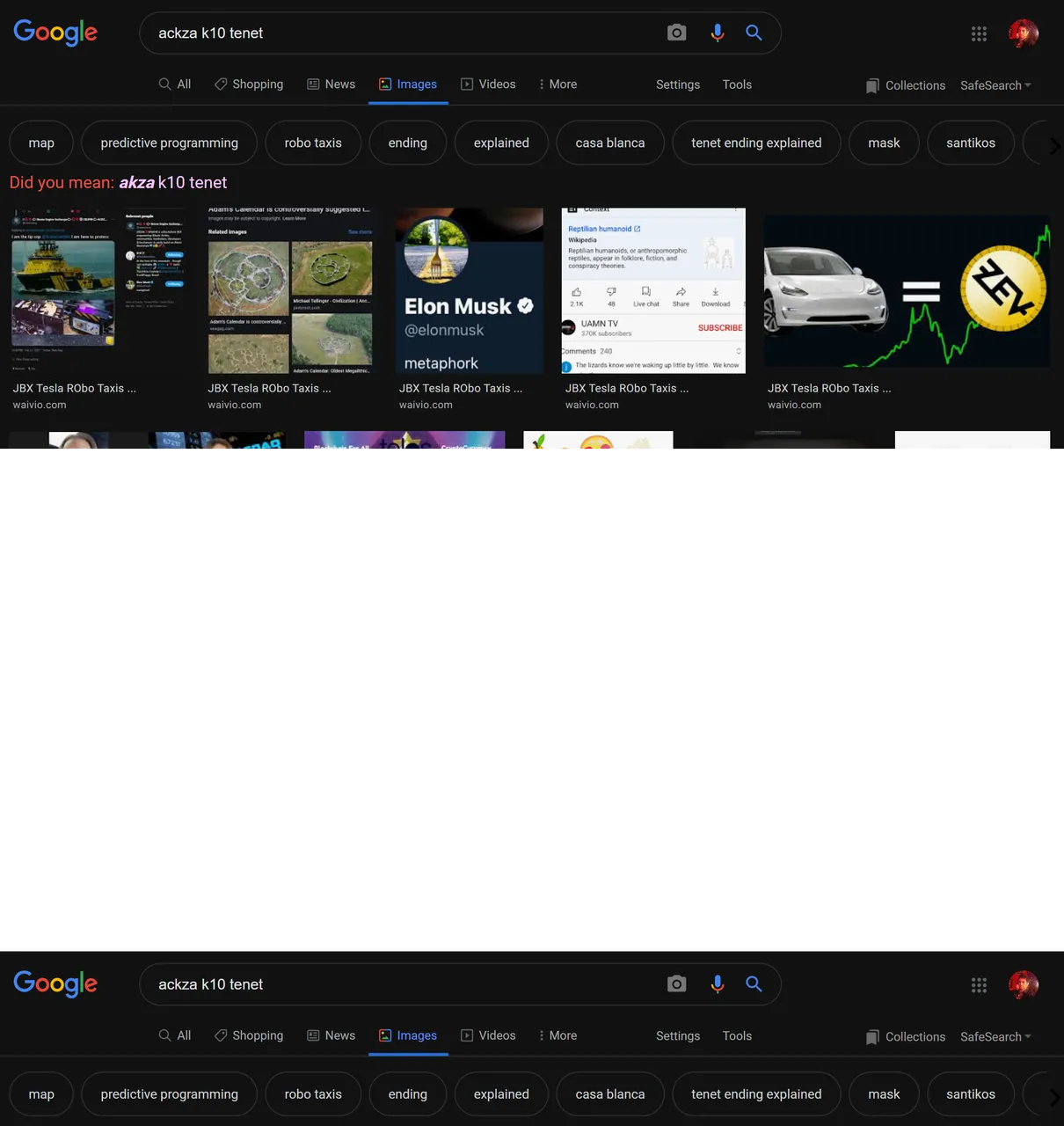The width and height of the screenshot is (1064, 1126).
Task: Select 'tenet ending explained' chip in lower page
Action: [x=756, y=1094]
